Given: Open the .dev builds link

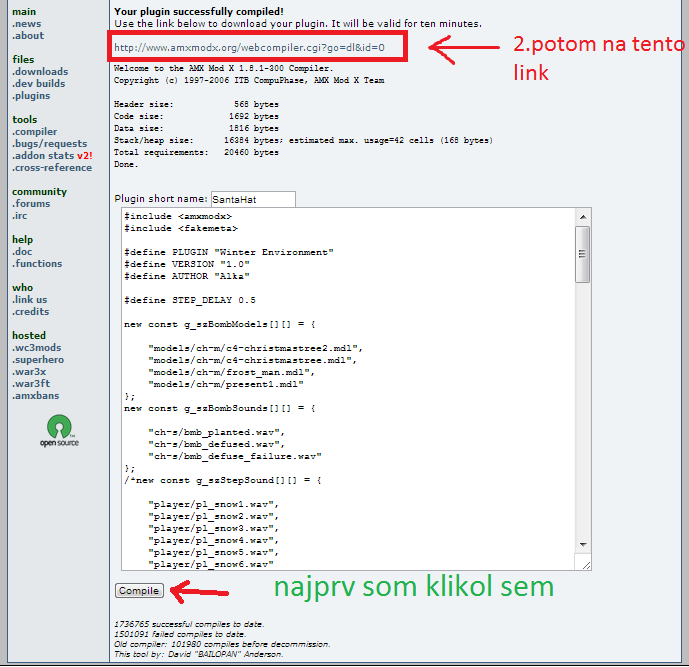Looking at the screenshot, I should click(x=38, y=83).
